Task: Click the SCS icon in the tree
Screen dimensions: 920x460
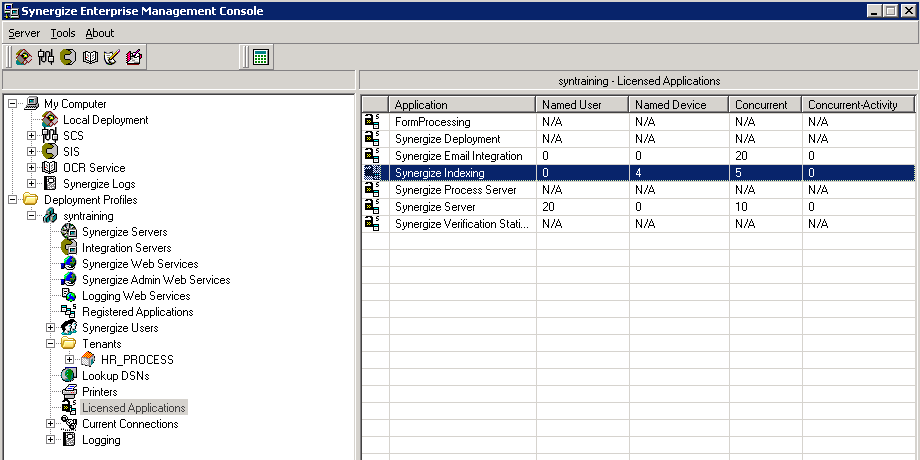Action: [x=50, y=136]
